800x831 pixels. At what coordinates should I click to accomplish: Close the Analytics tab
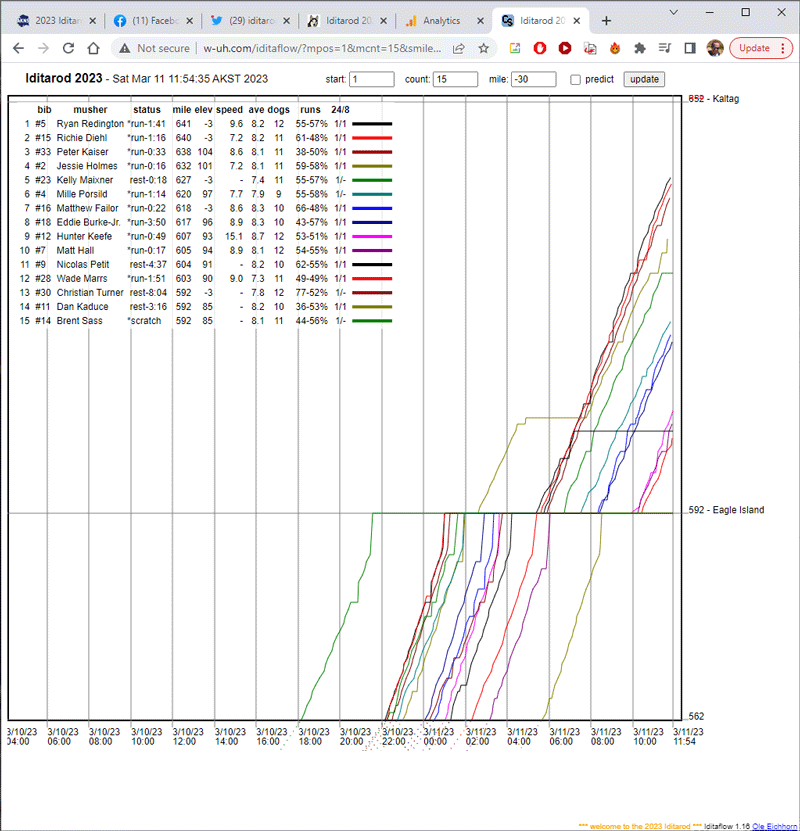click(480, 21)
